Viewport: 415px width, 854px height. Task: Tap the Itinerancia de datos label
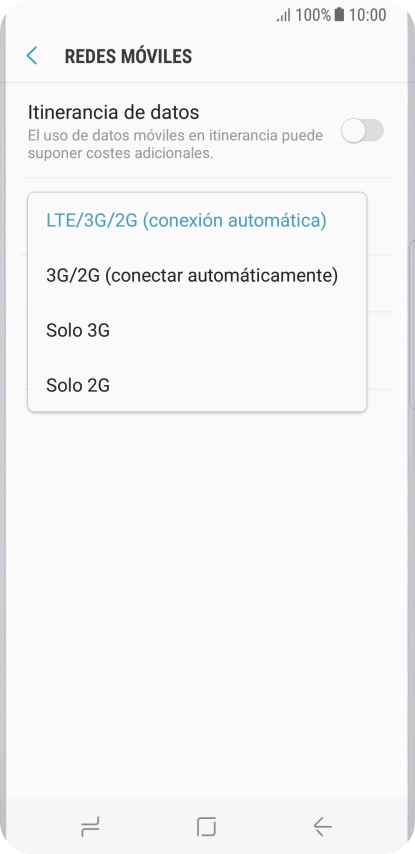(x=113, y=112)
